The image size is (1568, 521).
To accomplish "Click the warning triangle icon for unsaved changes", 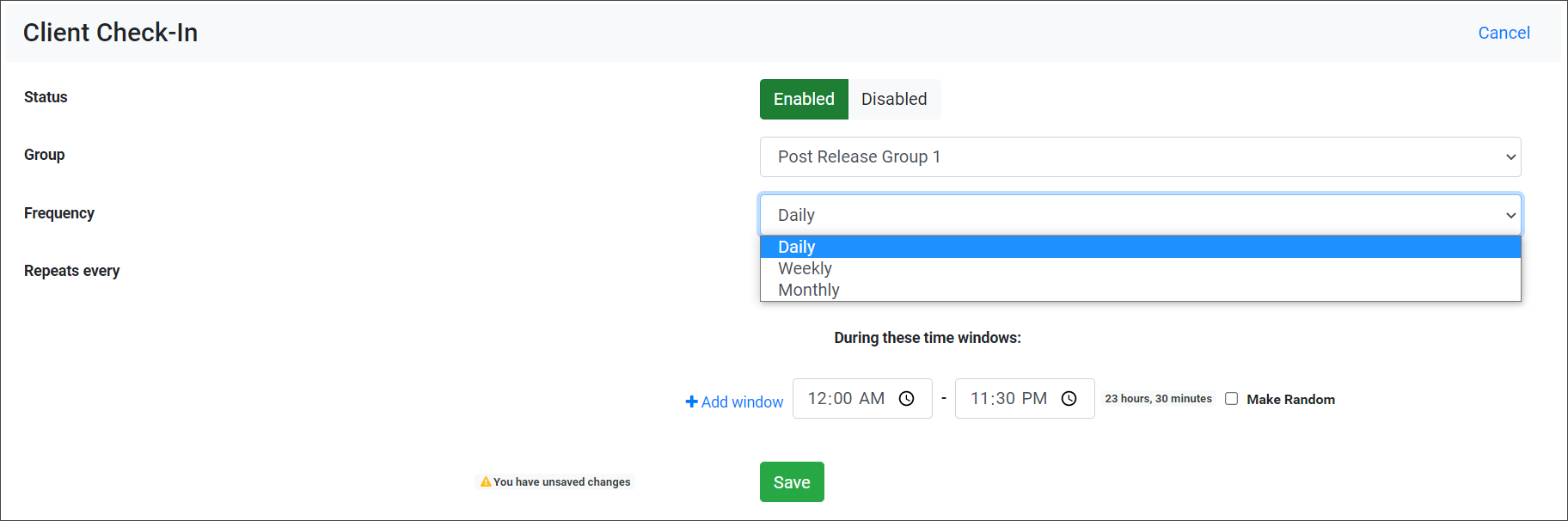I will [x=486, y=482].
